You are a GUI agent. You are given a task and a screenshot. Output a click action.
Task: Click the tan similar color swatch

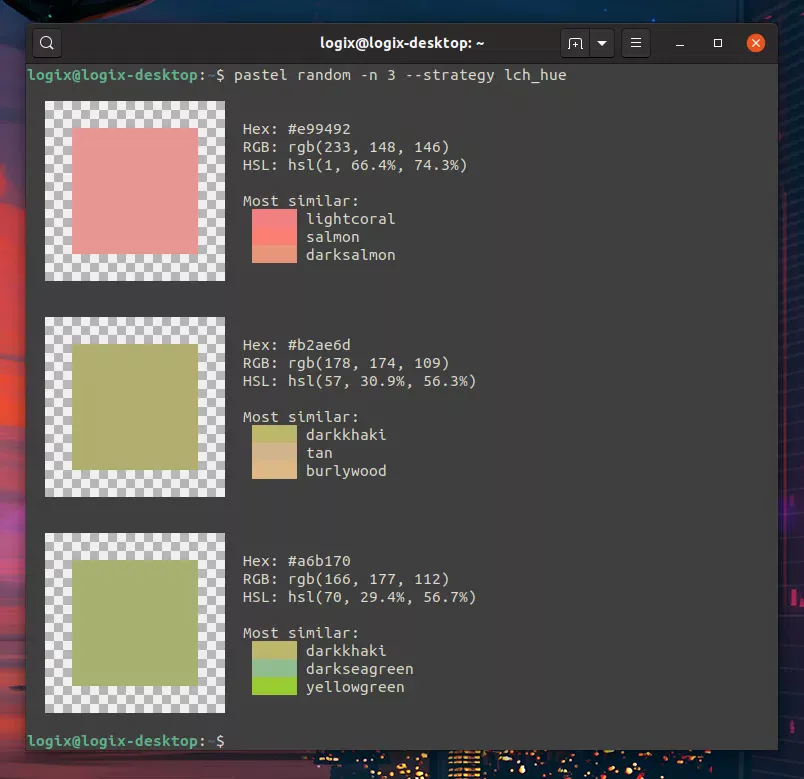pyautogui.click(x=274, y=453)
